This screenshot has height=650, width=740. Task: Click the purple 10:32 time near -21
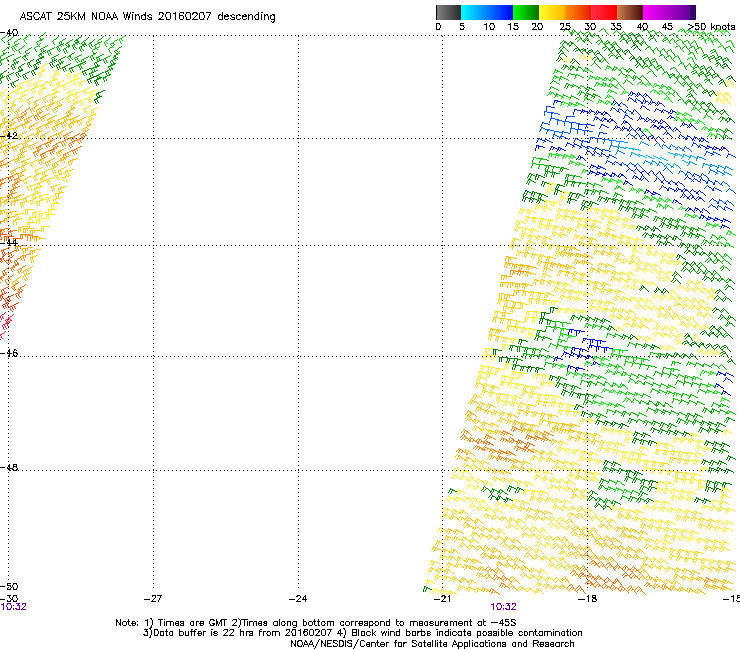click(503, 607)
